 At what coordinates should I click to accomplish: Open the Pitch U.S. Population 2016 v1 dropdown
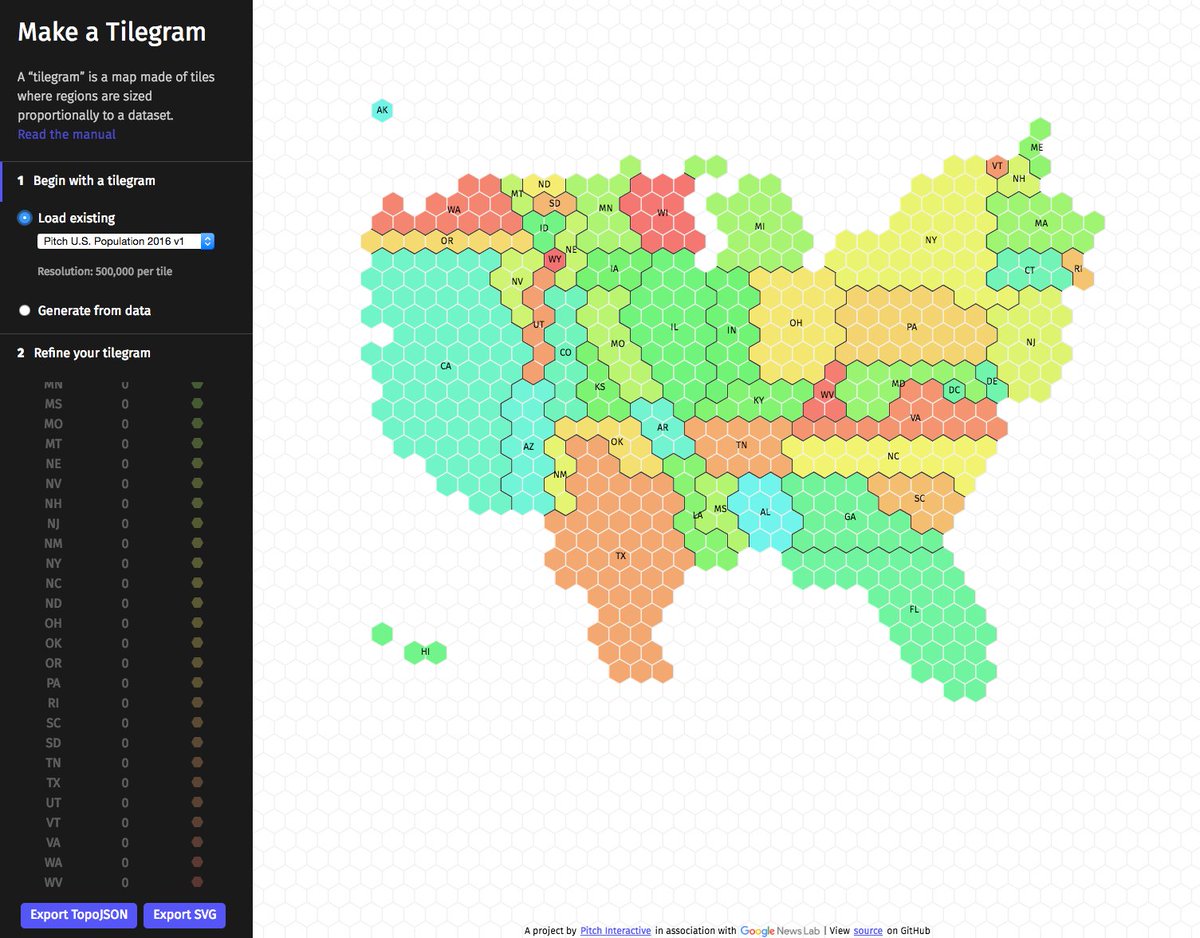125,241
